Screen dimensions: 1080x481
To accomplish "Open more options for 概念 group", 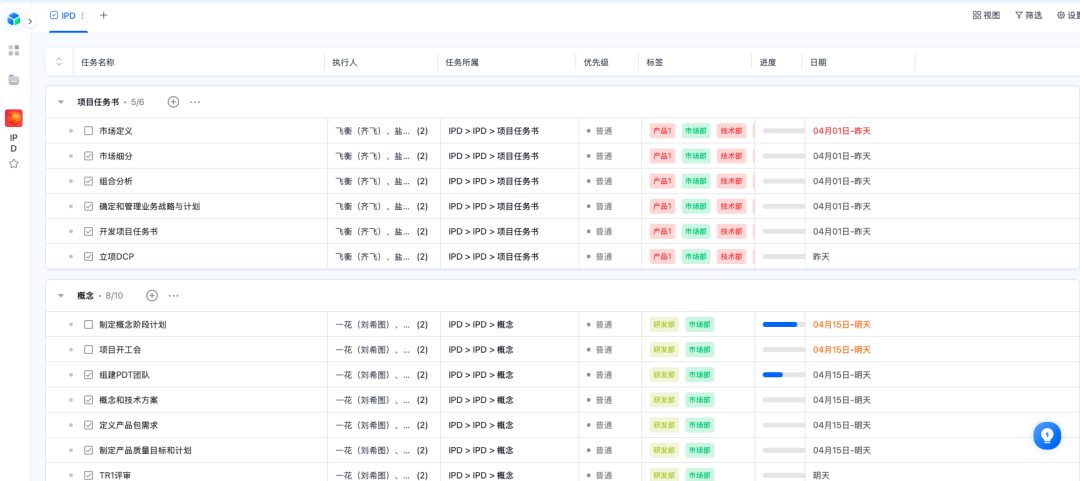I will point(174,295).
